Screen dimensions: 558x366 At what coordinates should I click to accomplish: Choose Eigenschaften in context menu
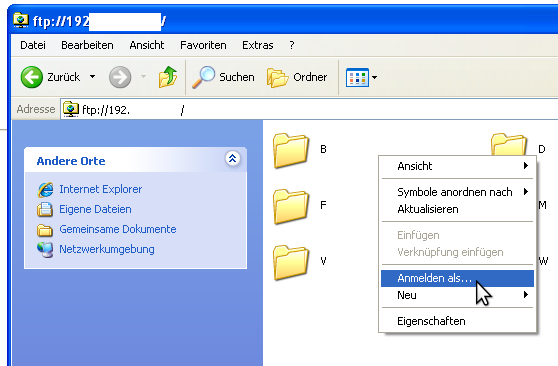click(x=457, y=321)
